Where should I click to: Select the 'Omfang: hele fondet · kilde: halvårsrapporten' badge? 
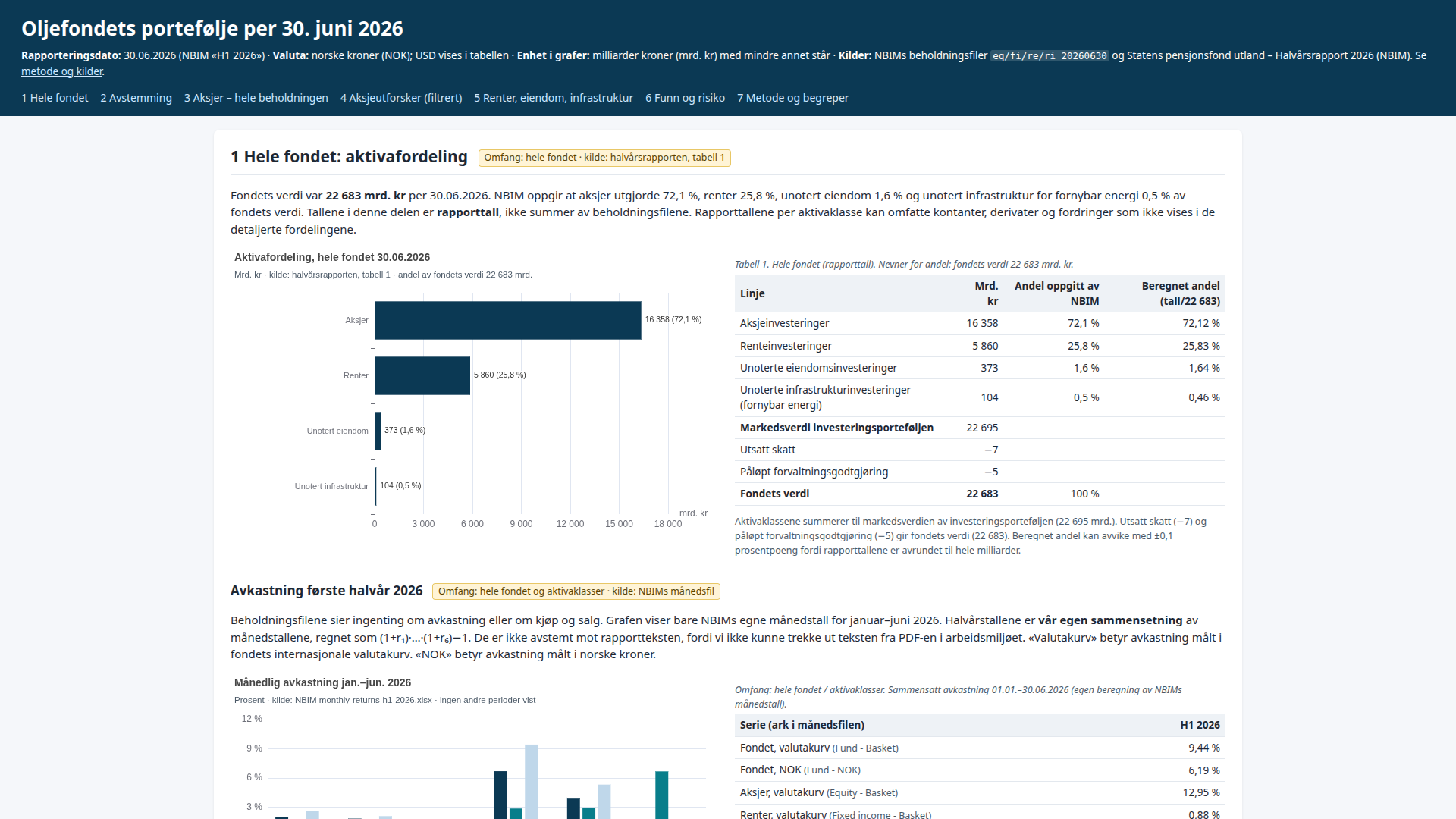pyautogui.click(x=604, y=158)
